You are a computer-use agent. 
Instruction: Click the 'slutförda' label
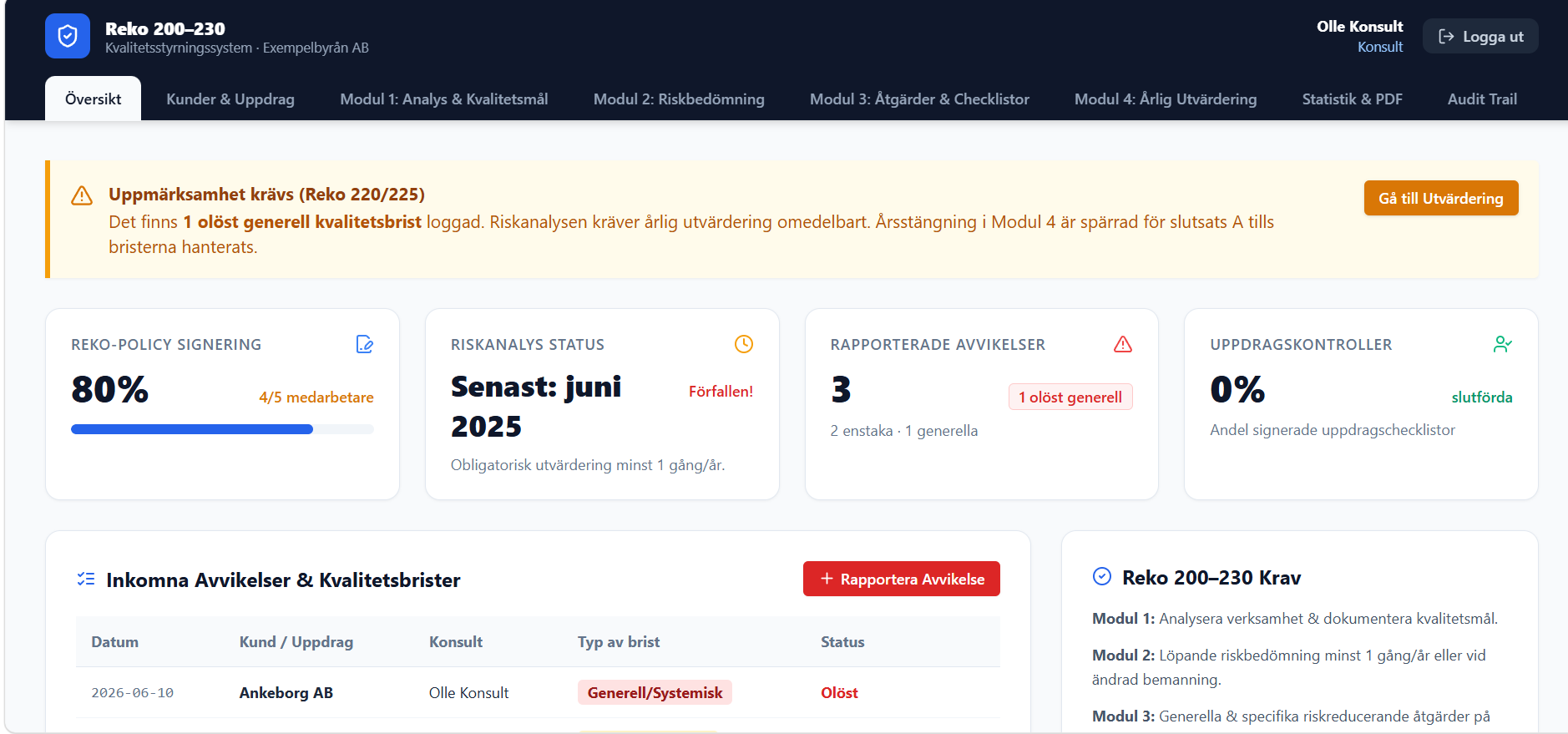click(x=1482, y=397)
